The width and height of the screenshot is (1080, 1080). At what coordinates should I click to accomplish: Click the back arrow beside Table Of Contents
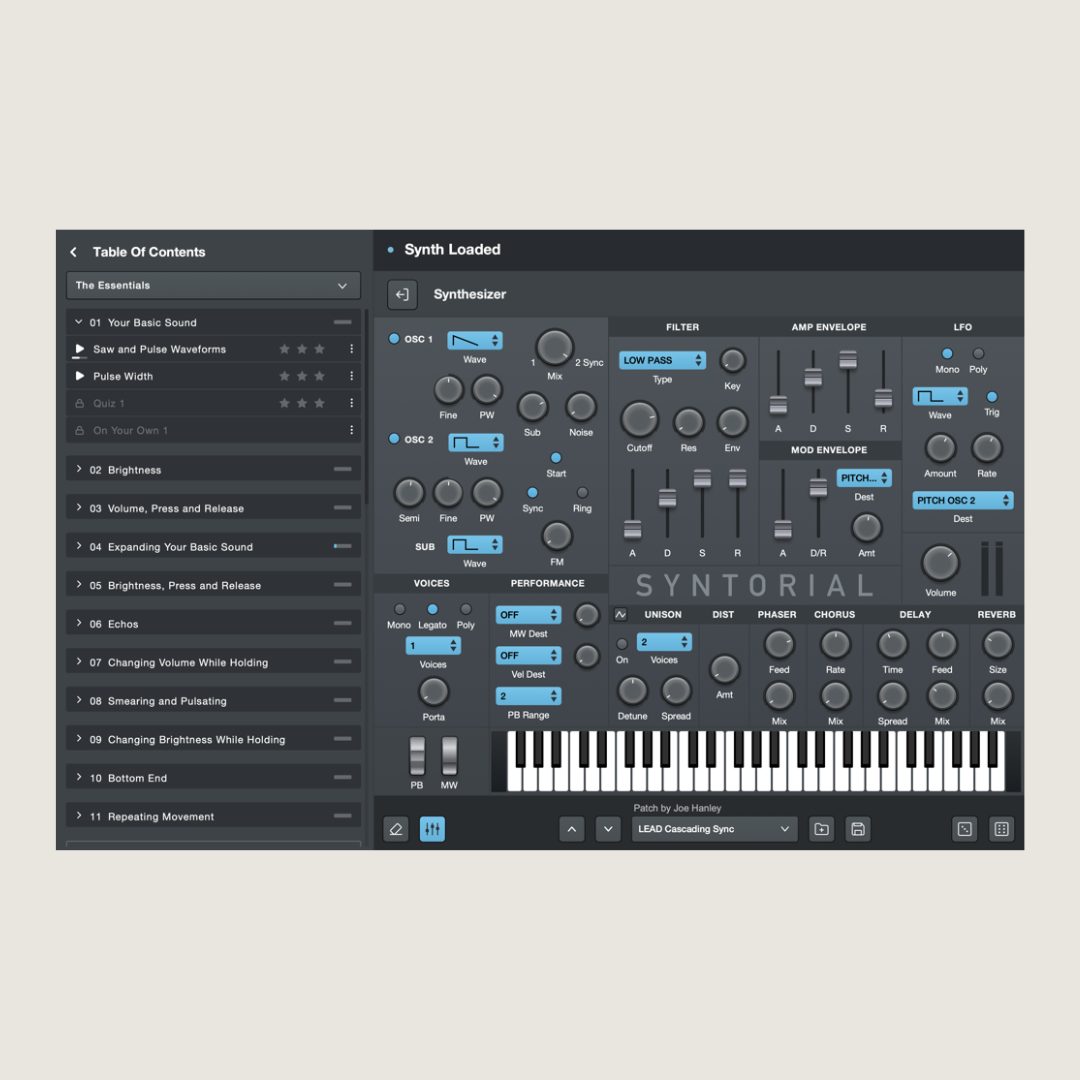click(x=74, y=252)
